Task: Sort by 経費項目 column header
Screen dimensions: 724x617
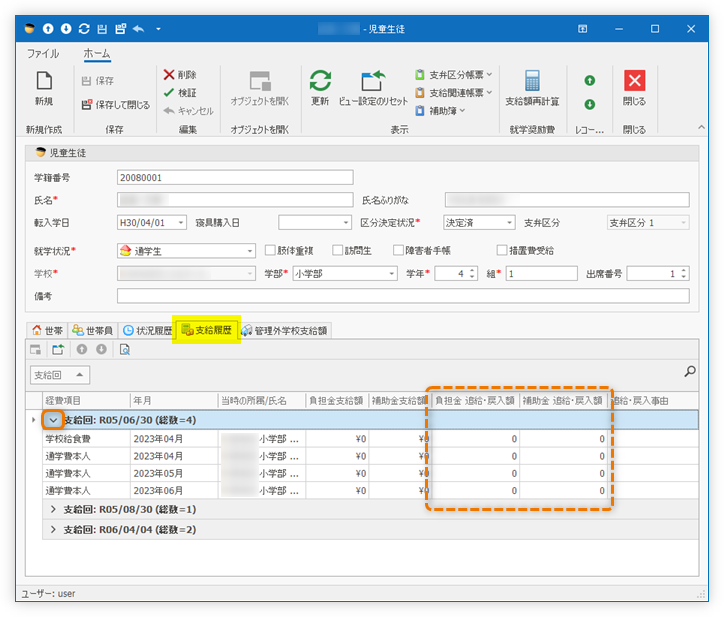Action: click(86, 400)
